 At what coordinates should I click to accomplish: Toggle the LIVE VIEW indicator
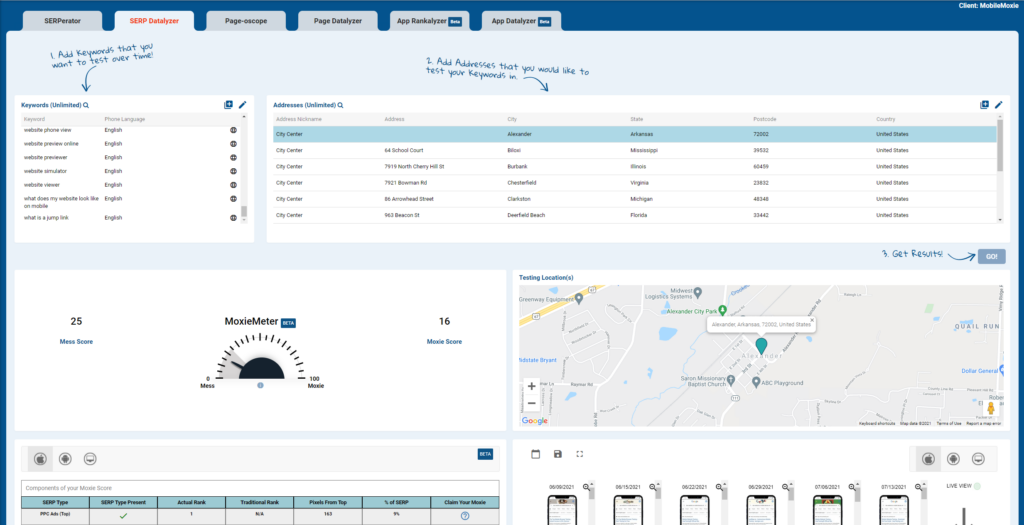tap(978, 486)
